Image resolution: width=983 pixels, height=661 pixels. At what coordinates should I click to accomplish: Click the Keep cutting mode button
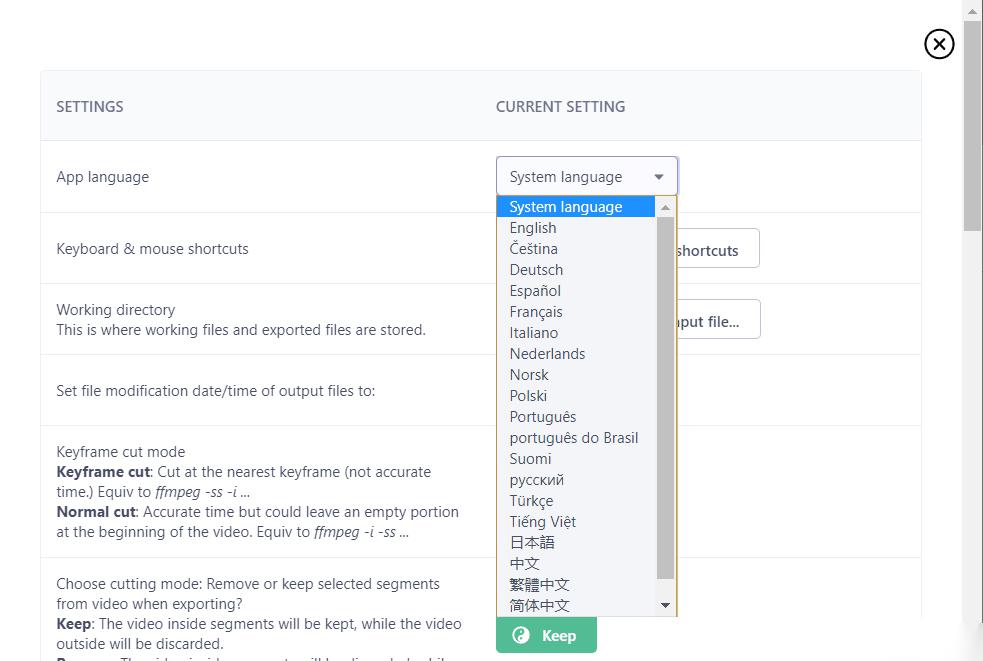click(546, 635)
